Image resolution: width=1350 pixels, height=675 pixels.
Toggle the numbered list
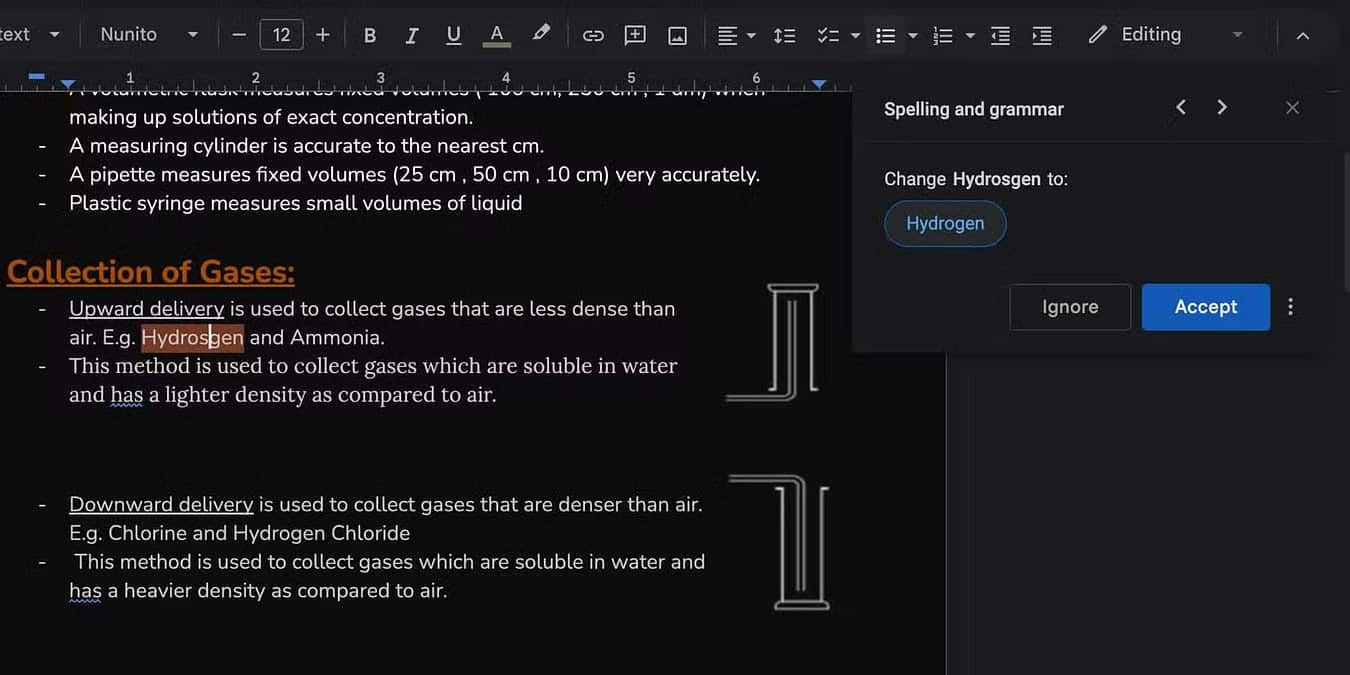tap(942, 35)
